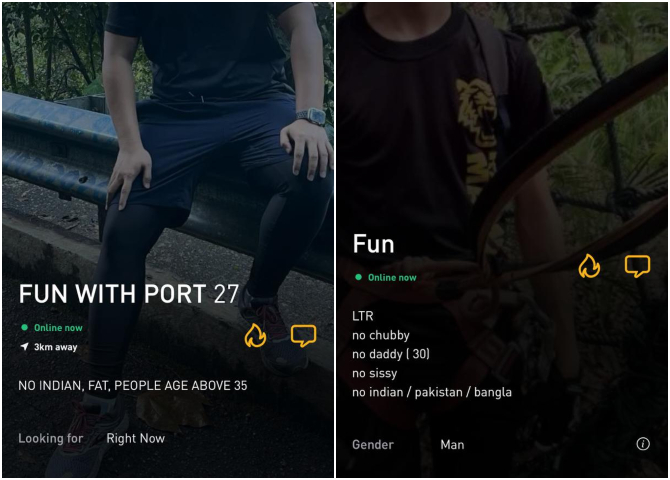The width and height of the screenshot is (670, 480).
Task: Select the FUN WITH PORT 27 profile title
Action: click(129, 294)
